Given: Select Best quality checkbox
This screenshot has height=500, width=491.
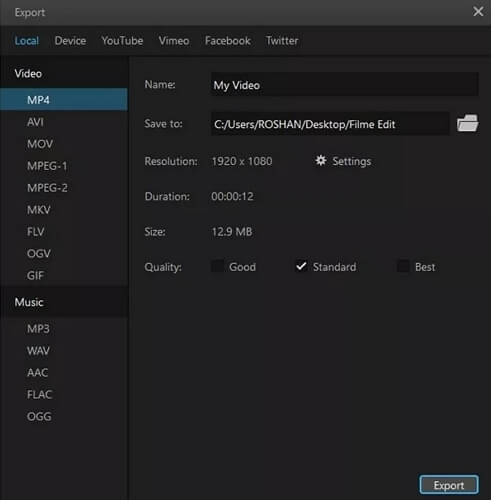Looking at the screenshot, I should pyautogui.click(x=403, y=266).
